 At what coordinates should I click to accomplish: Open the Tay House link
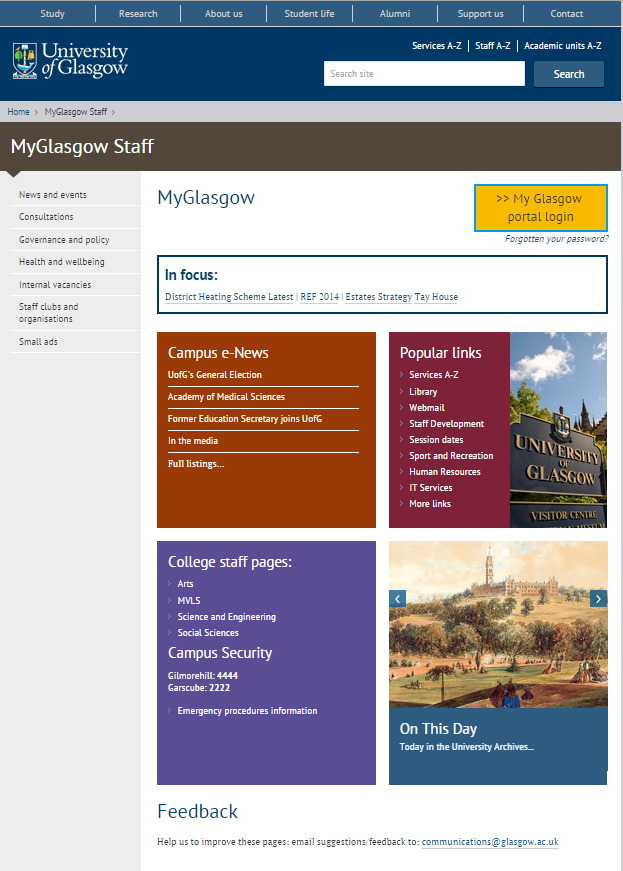click(436, 297)
